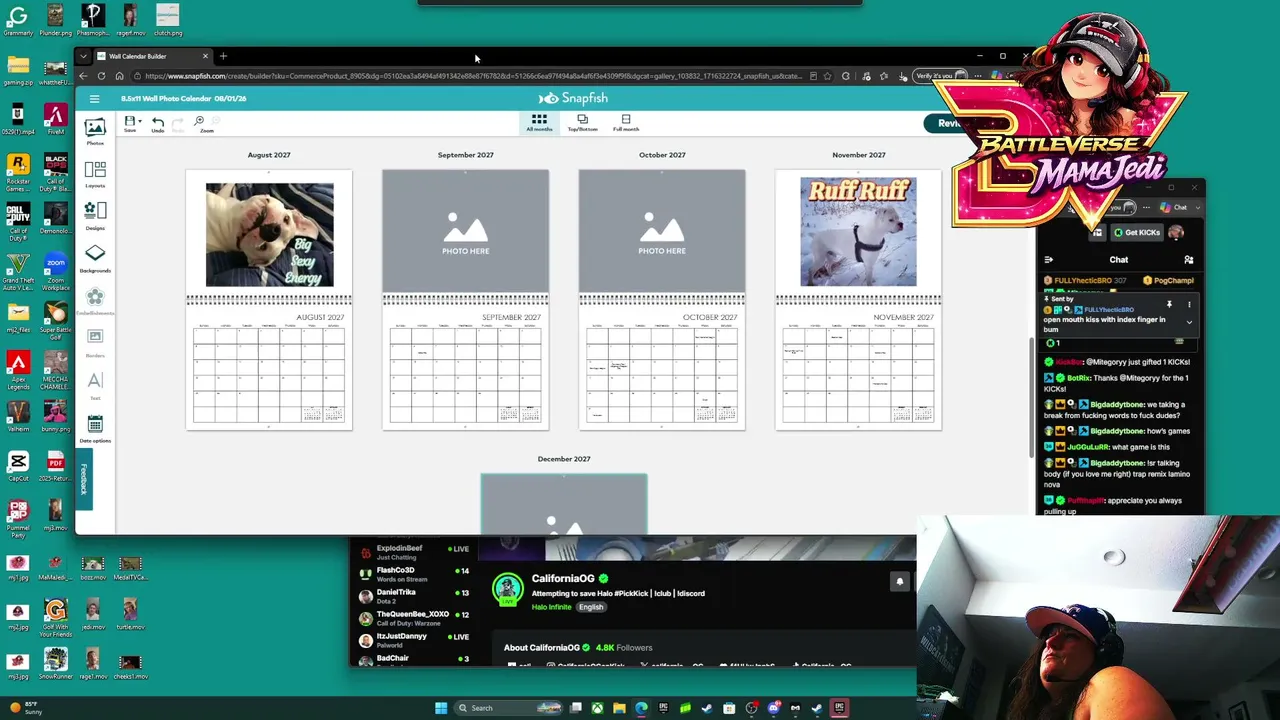Screen dimensions: 1280x720
Task: Select the December 2027 photo placeholder
Action: pos(564,505)
